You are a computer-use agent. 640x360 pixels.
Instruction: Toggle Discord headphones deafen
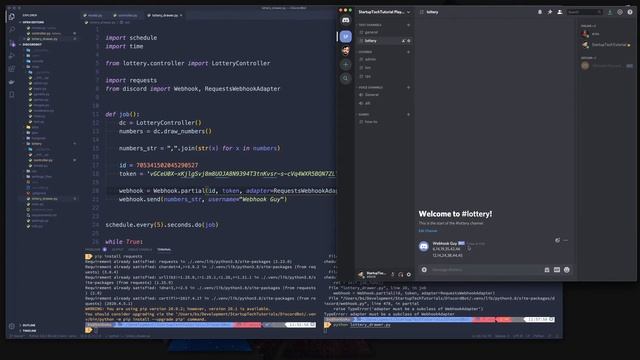(400, 275)
